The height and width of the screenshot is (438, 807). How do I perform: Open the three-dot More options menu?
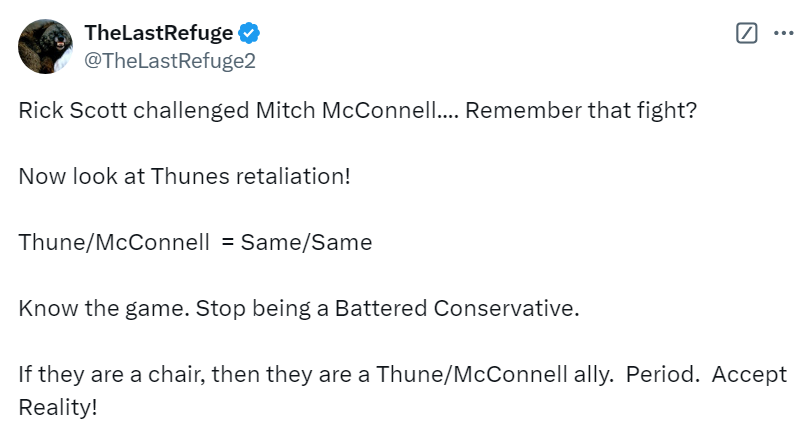[782, 33]
